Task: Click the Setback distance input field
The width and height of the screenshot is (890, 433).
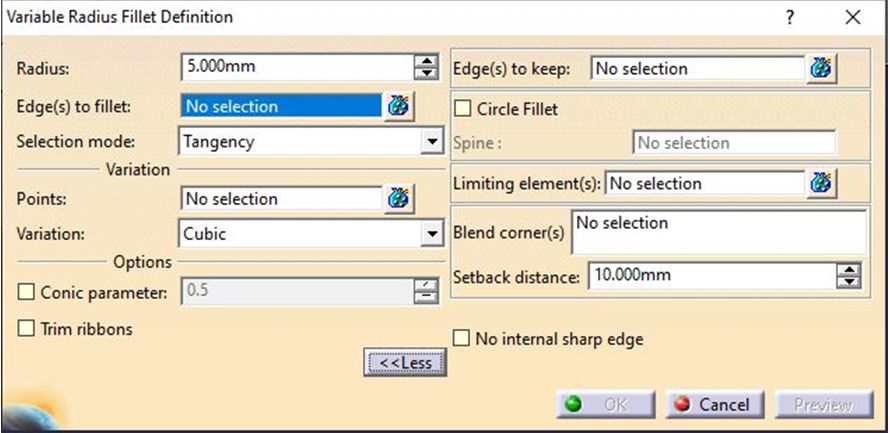Action: (710, 276)
